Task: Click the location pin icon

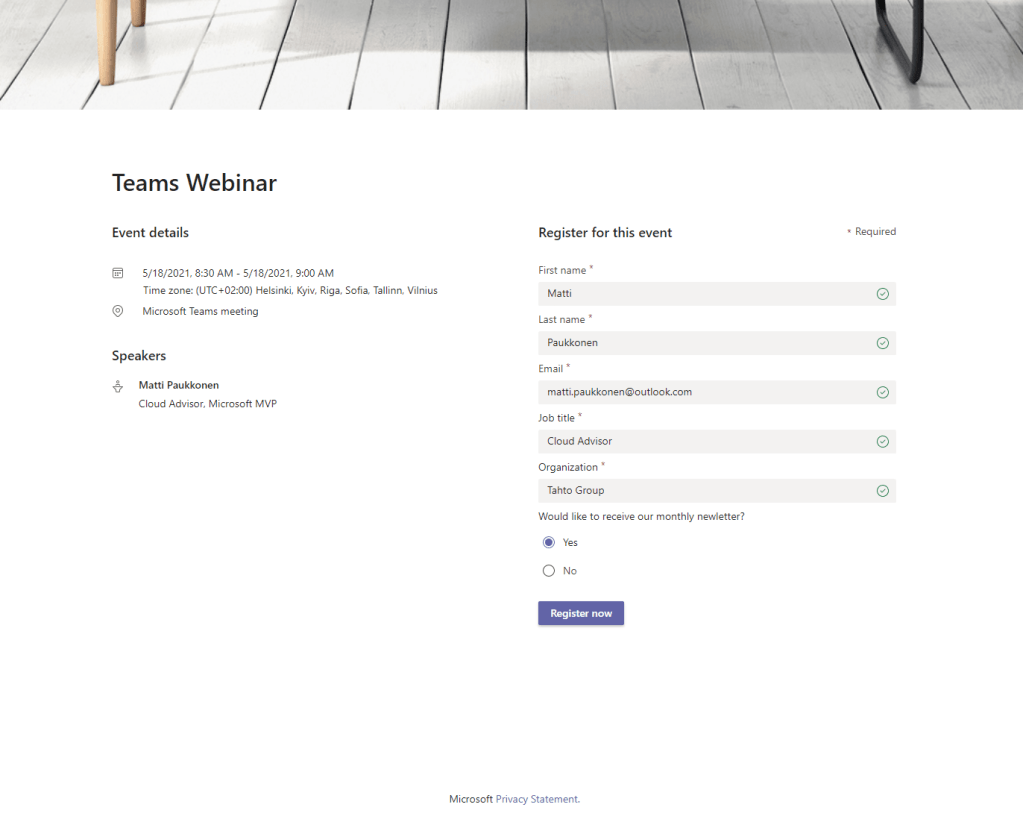Action: click(118, 311)
